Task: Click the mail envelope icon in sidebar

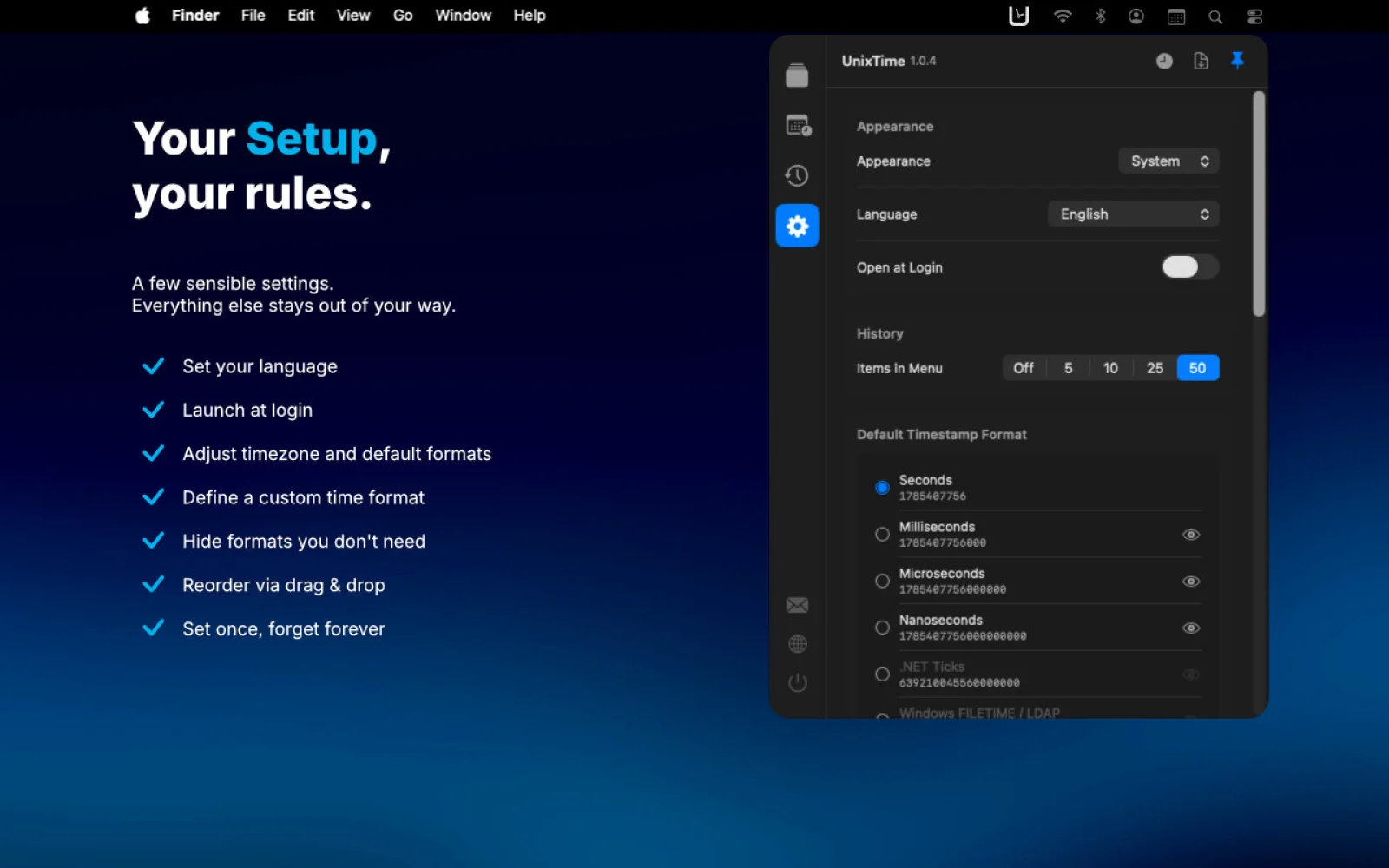Action: tap(797, 605)
